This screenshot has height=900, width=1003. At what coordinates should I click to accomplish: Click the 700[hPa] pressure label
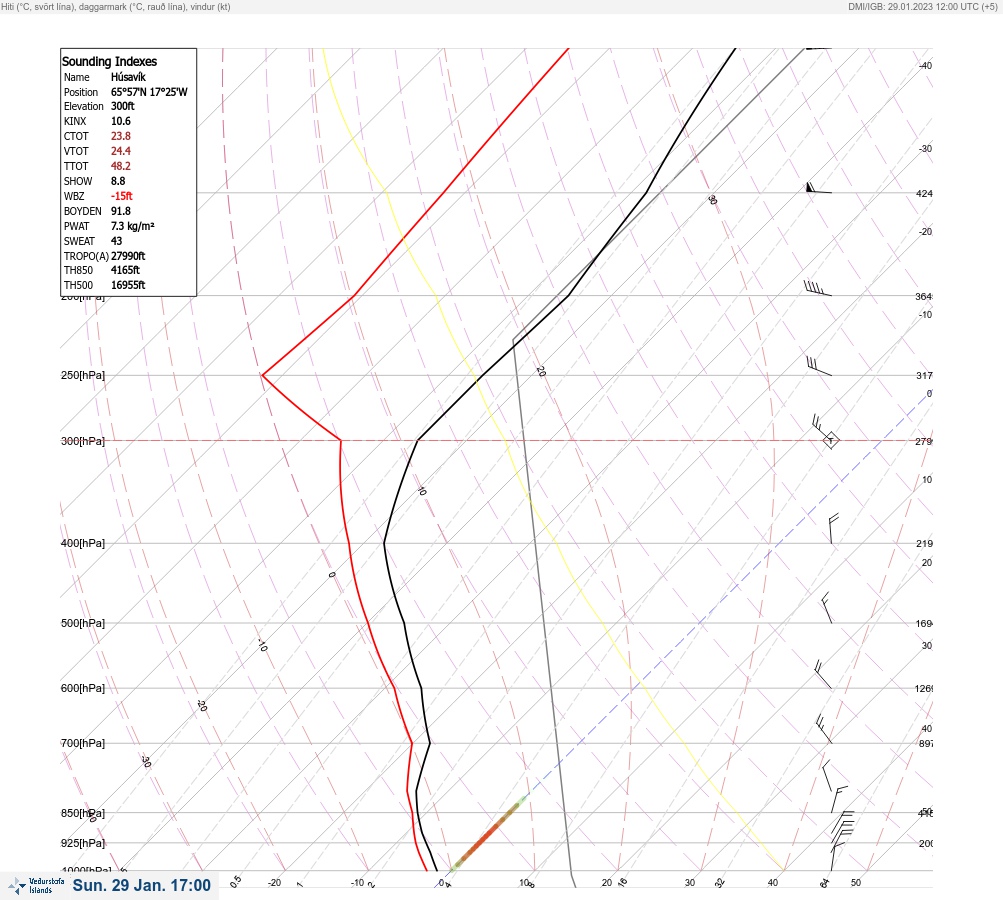click(83, 743)
